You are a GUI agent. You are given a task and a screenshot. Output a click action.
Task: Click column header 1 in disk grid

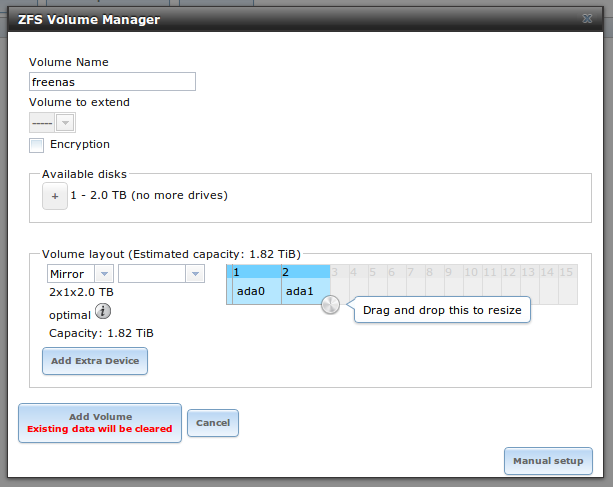[257, 272]
